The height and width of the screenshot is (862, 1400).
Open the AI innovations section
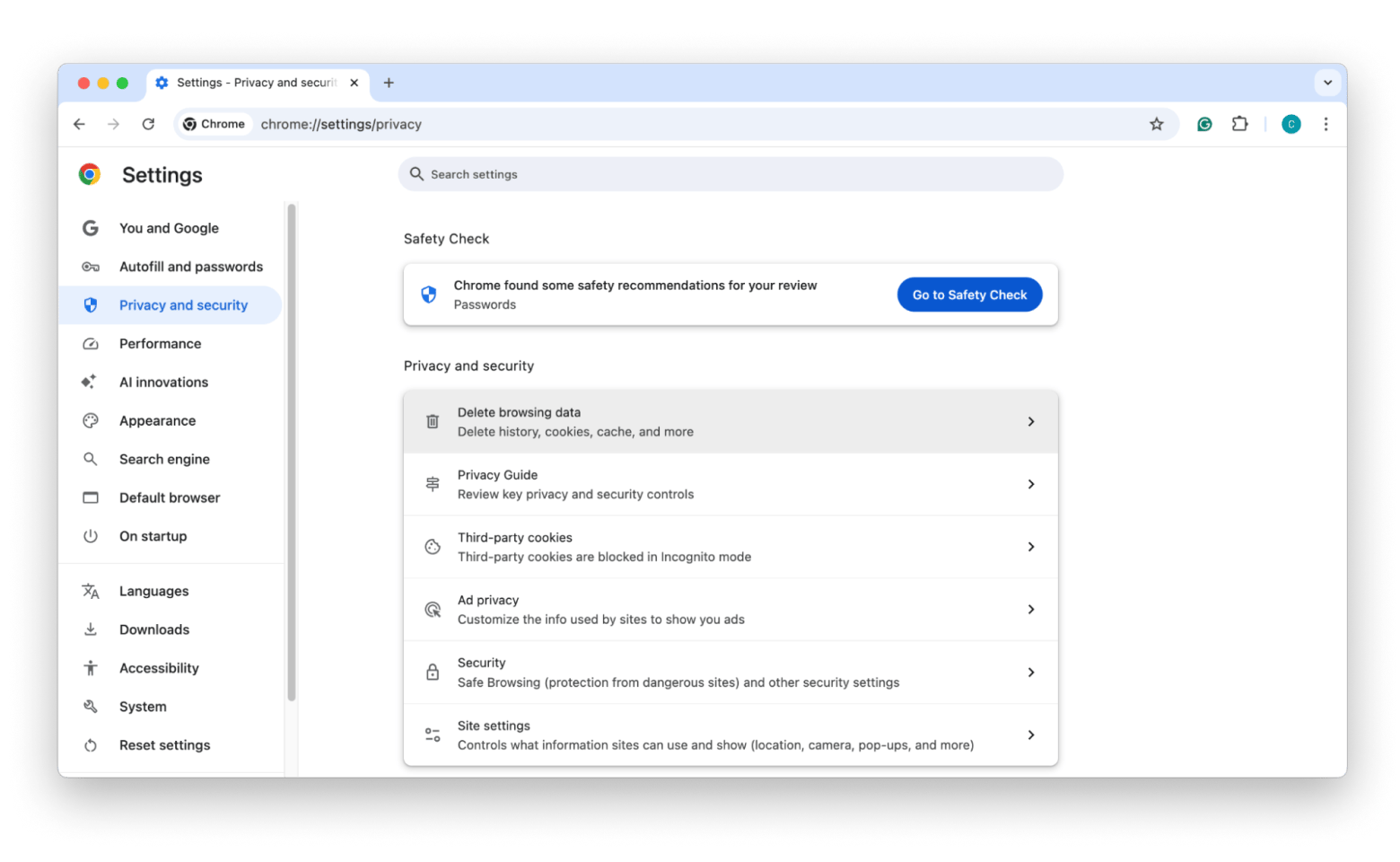pos(163,383)
